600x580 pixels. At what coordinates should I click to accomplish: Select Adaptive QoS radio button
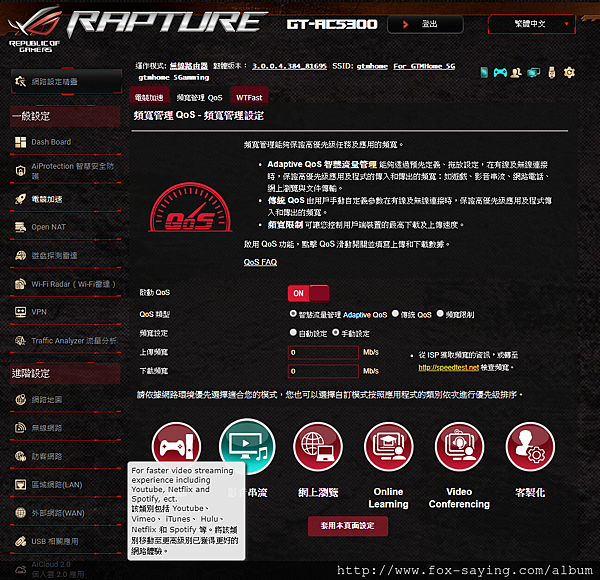pos(293,314)
